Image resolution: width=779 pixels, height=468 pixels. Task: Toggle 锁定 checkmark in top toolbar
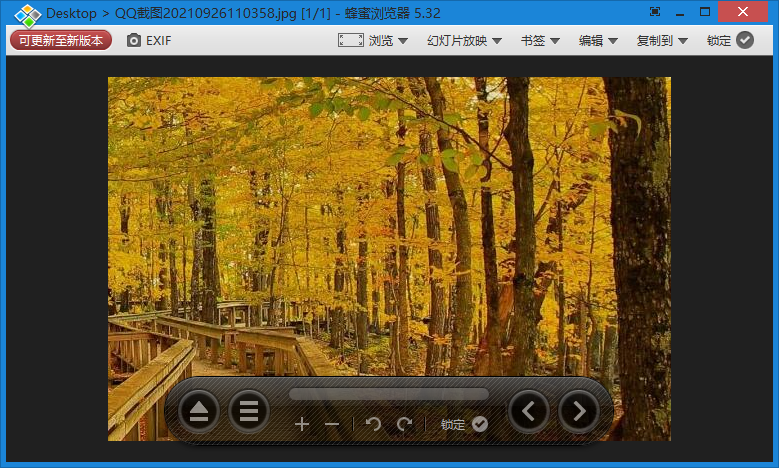(x=744, y=41)
